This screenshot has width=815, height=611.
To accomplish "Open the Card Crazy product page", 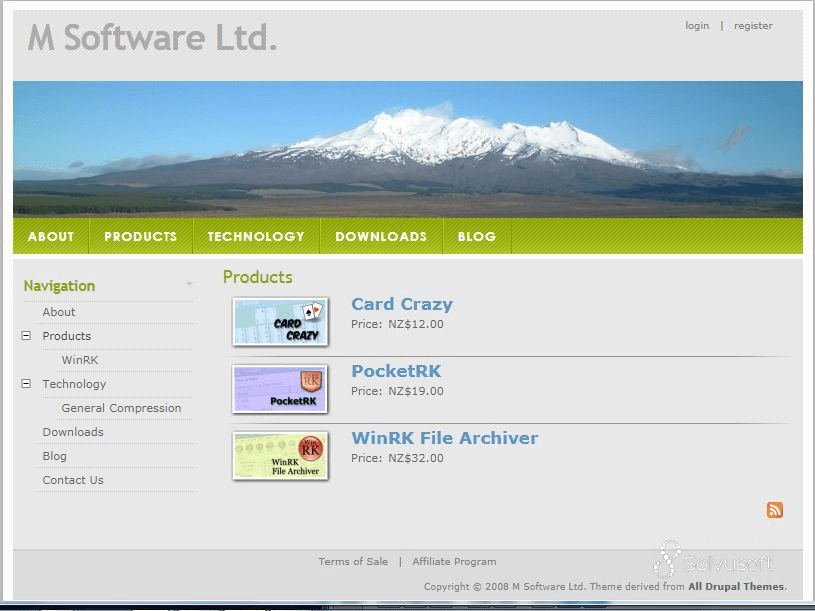I will click(402, 304).
